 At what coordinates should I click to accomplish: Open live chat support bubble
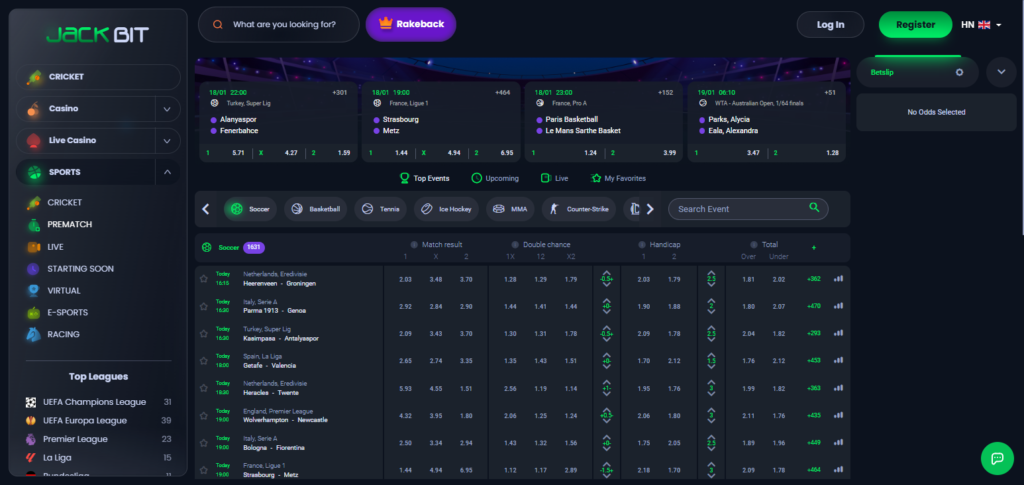(x=997, y=458)
